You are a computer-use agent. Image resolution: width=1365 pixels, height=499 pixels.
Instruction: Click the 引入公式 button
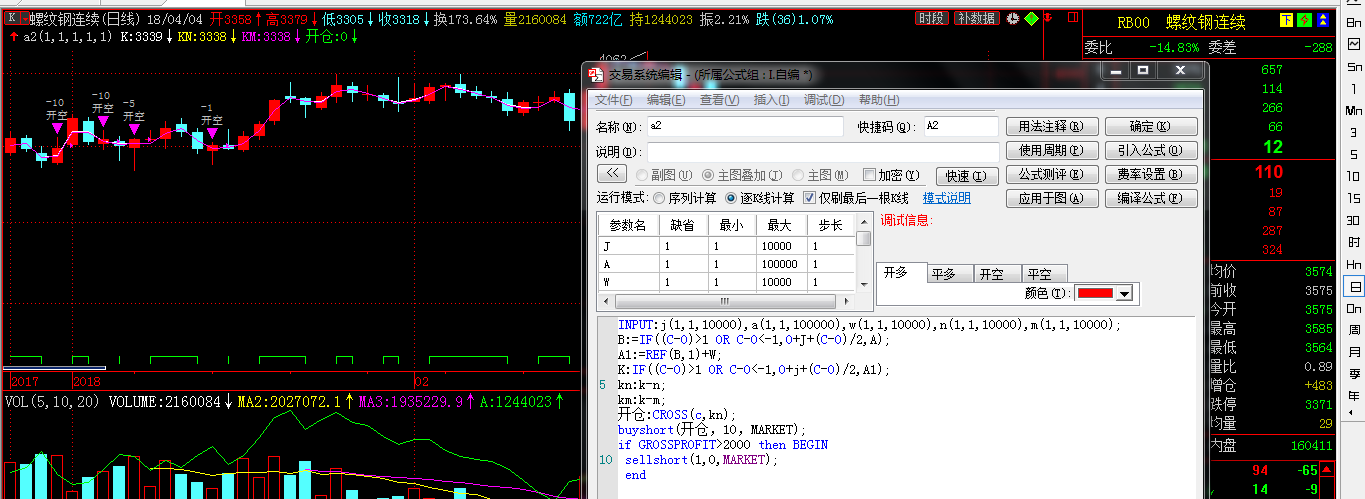click(x=1150, y=150)
